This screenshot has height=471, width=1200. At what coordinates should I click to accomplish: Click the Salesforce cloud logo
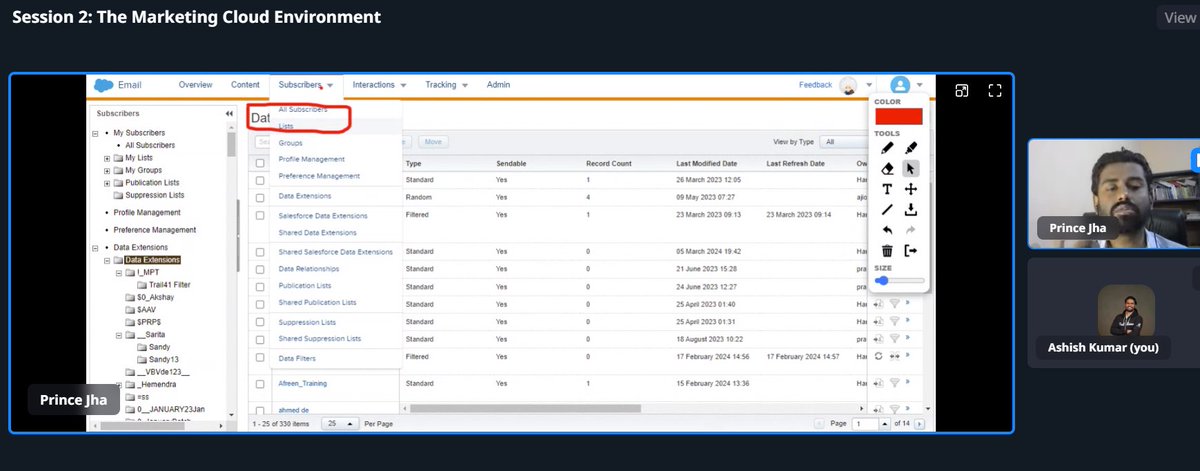pyautogui.click(x=102, y=85)
